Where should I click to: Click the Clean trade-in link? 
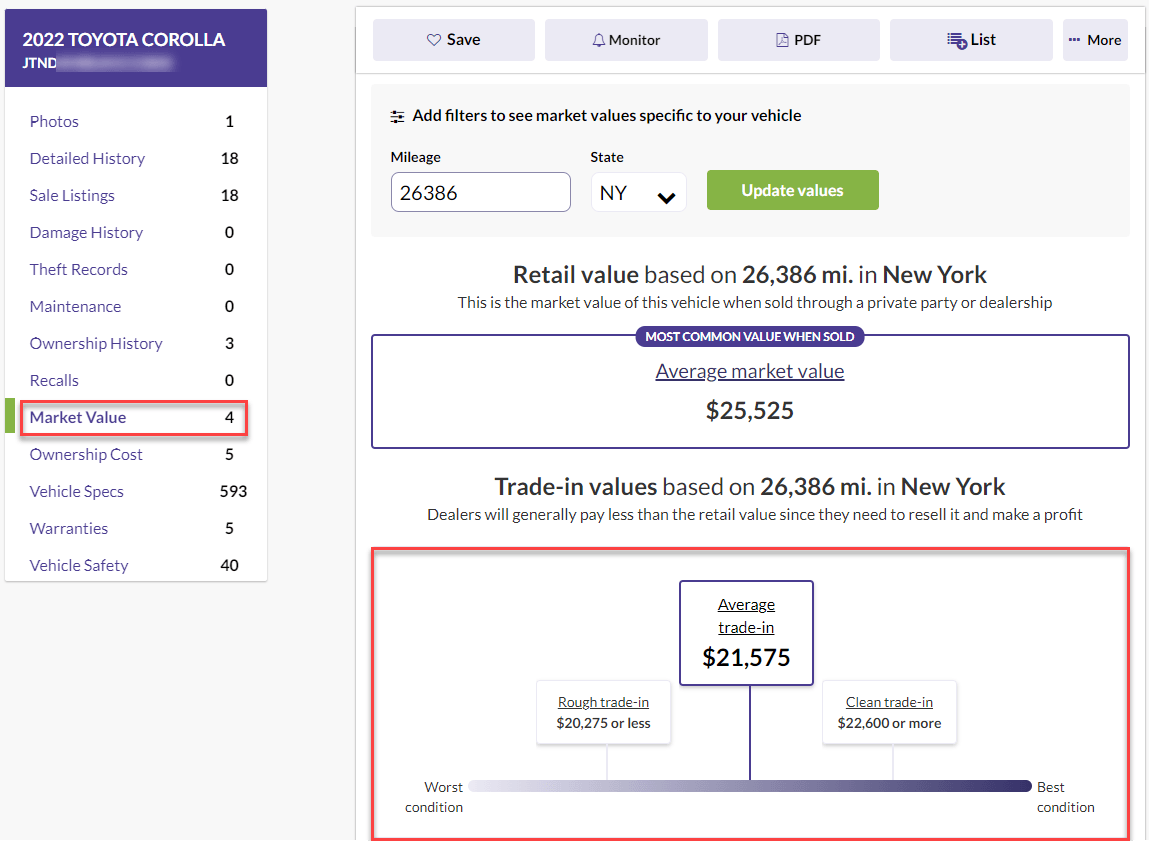(x=889, y=702)
